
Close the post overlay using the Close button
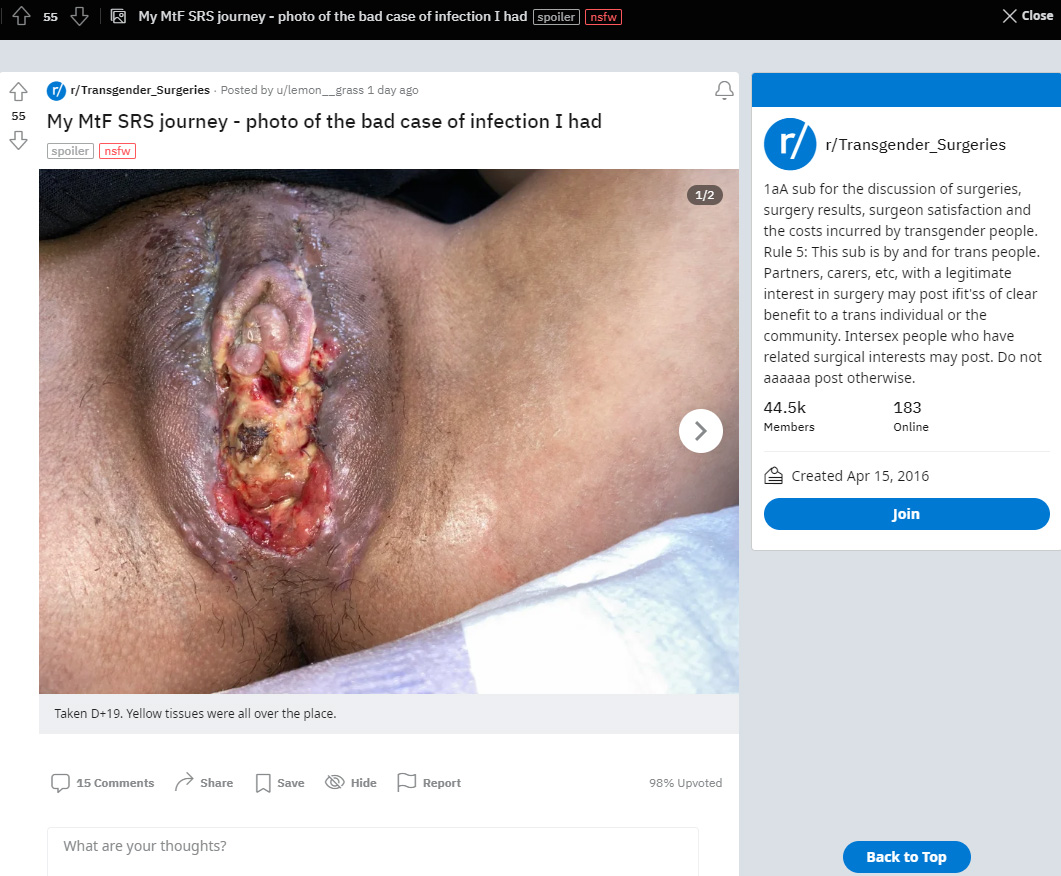[x=1028, y=16]
